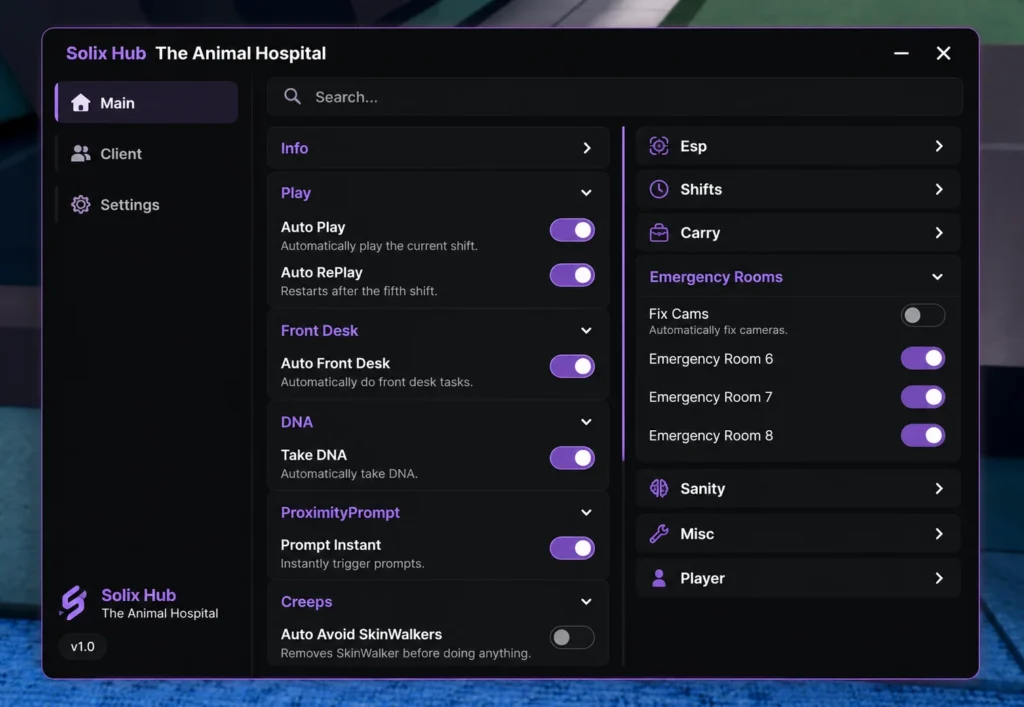Enable the Fix Cams toggle
Viewport: 1024px width, 707px height.
[x=923, y=315]
